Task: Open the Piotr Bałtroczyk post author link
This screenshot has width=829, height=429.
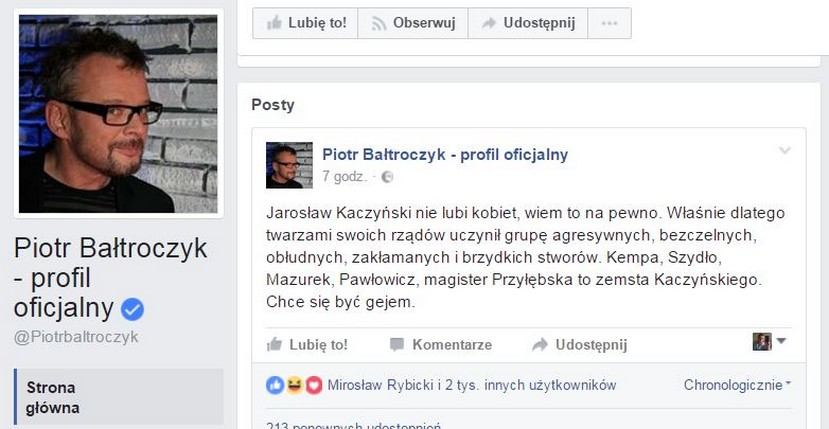Action: (x=445, y=154)
